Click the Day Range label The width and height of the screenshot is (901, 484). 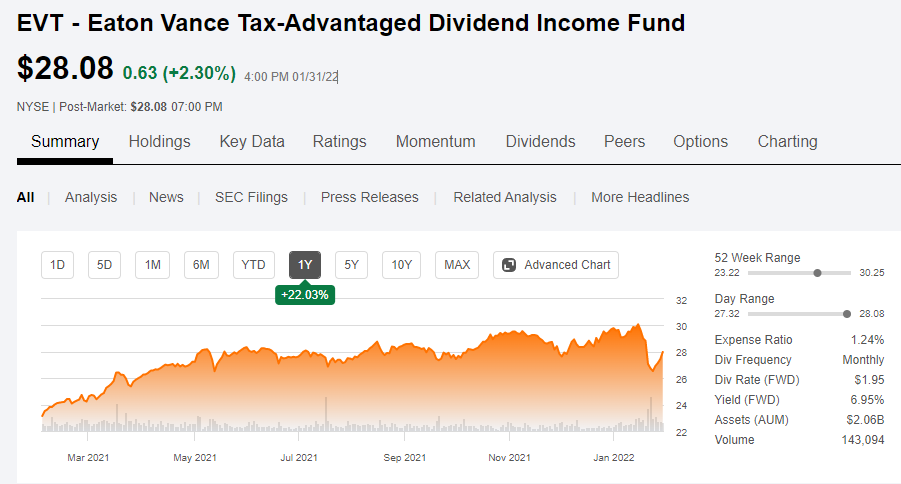(x=744, y=299)
